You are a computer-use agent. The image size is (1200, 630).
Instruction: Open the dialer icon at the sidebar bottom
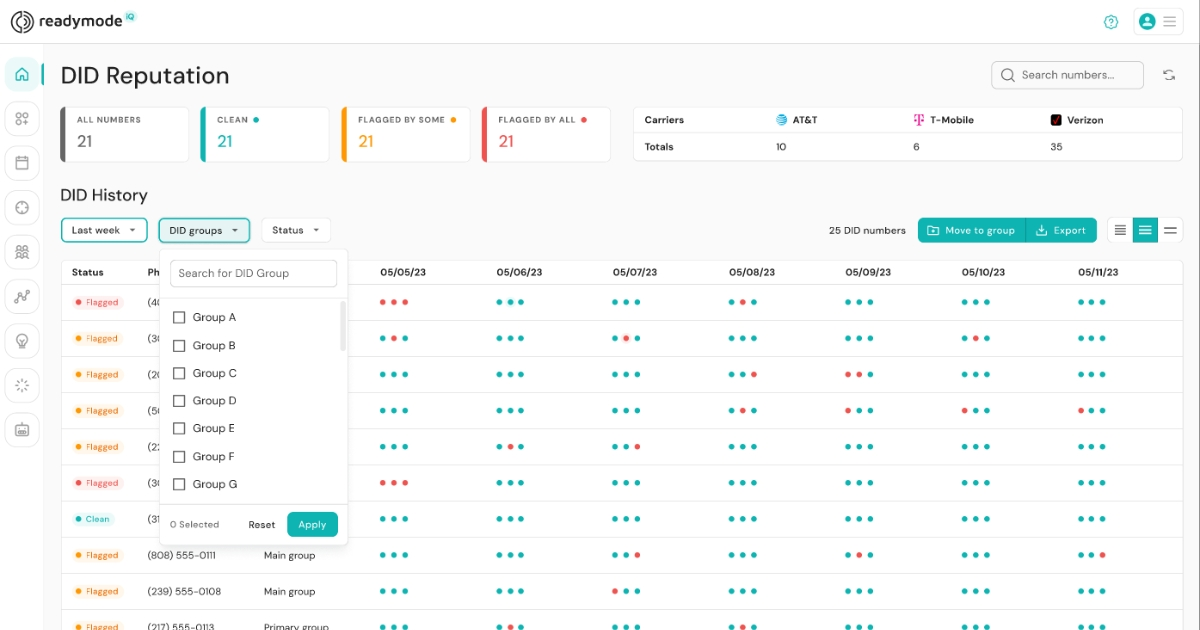pos(21,429)
